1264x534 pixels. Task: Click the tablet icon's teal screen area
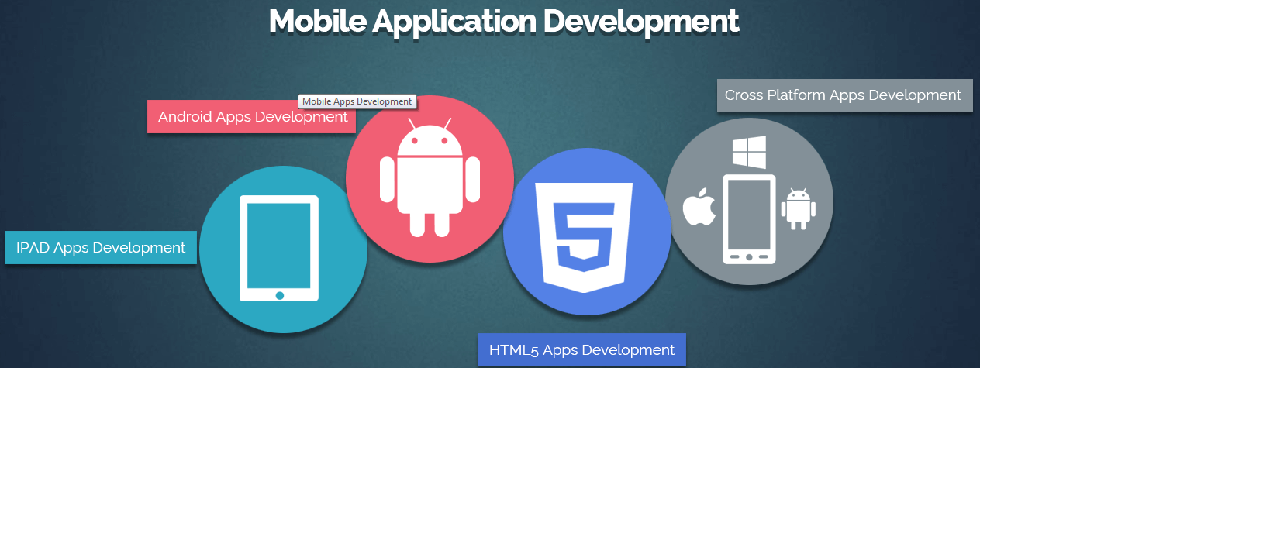pos(279,244)
